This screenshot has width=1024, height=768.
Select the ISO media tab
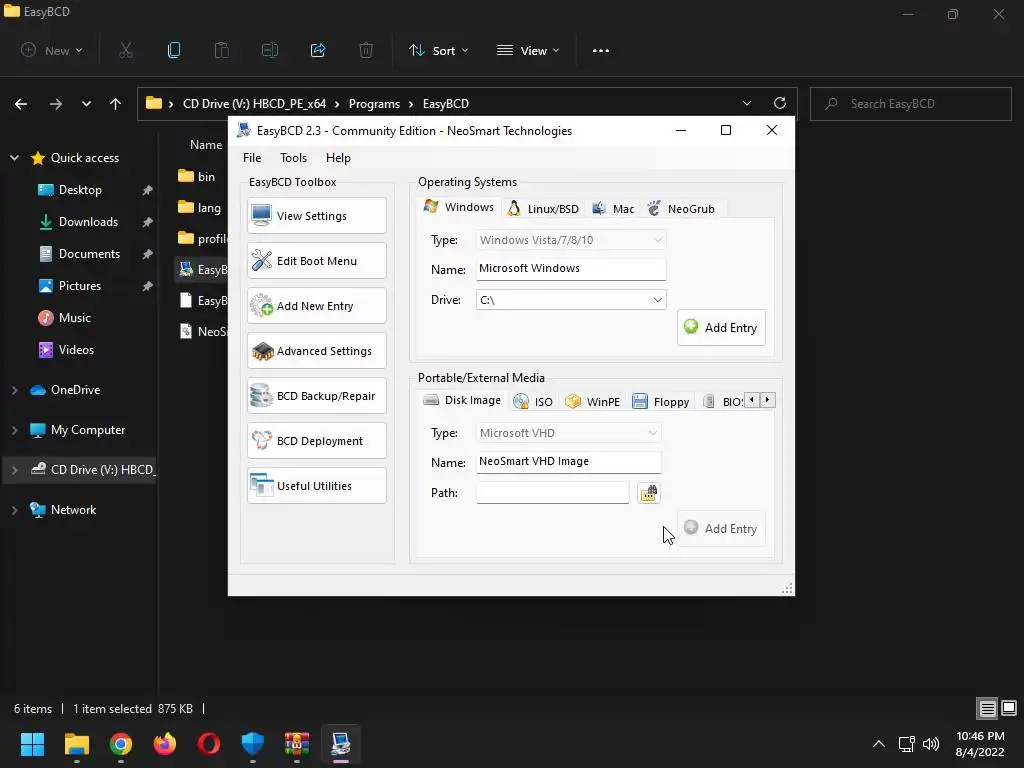[533, 402]
